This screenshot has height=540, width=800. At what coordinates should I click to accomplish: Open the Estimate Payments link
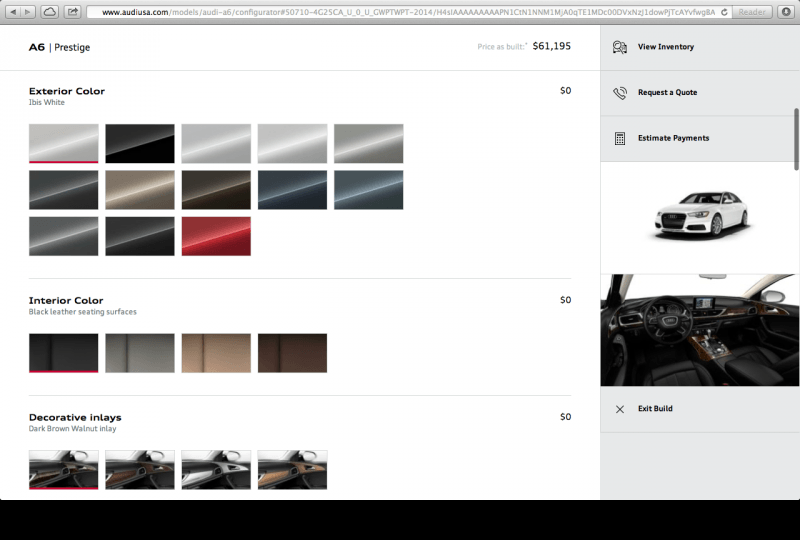point(673,138)
